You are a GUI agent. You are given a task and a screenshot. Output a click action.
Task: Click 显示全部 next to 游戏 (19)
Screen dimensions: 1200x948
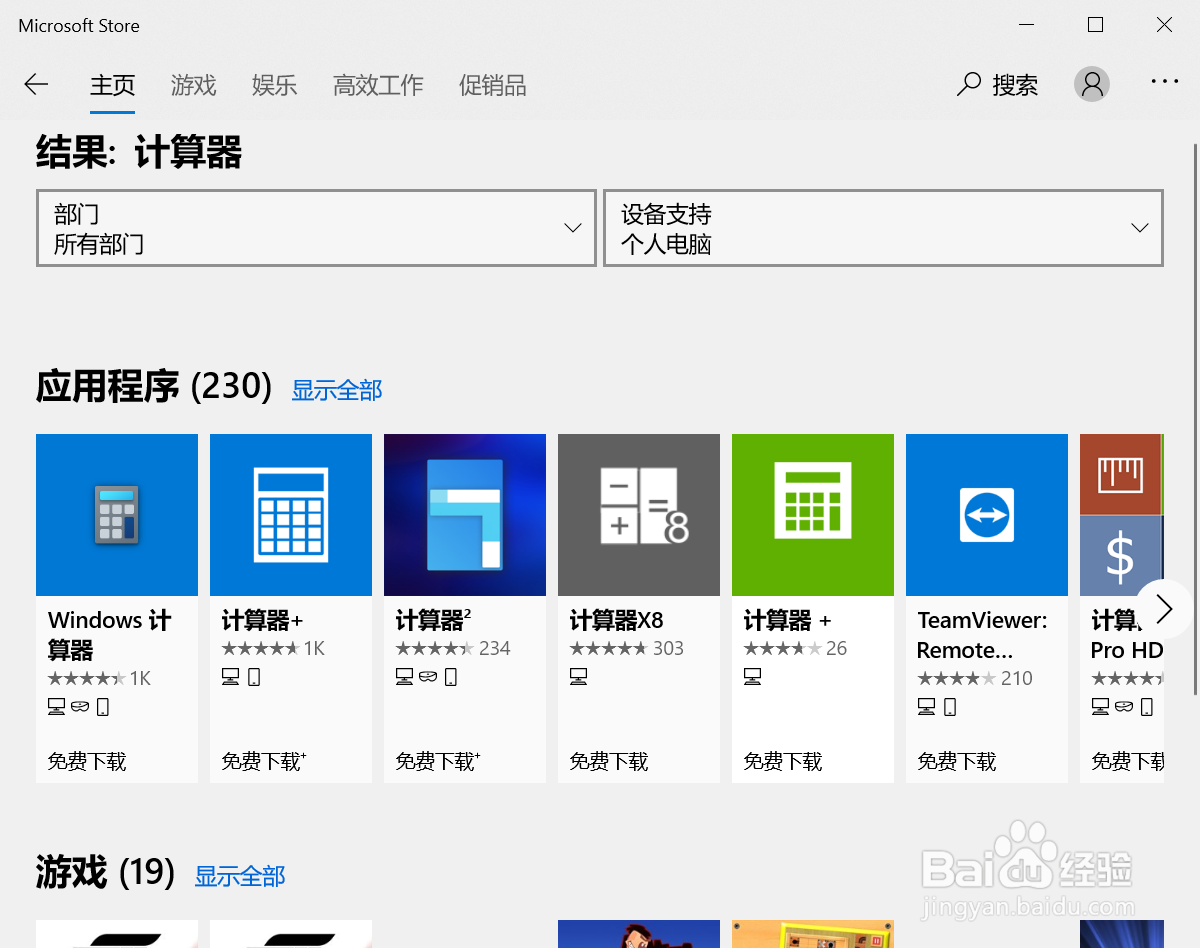pos(240,876)
